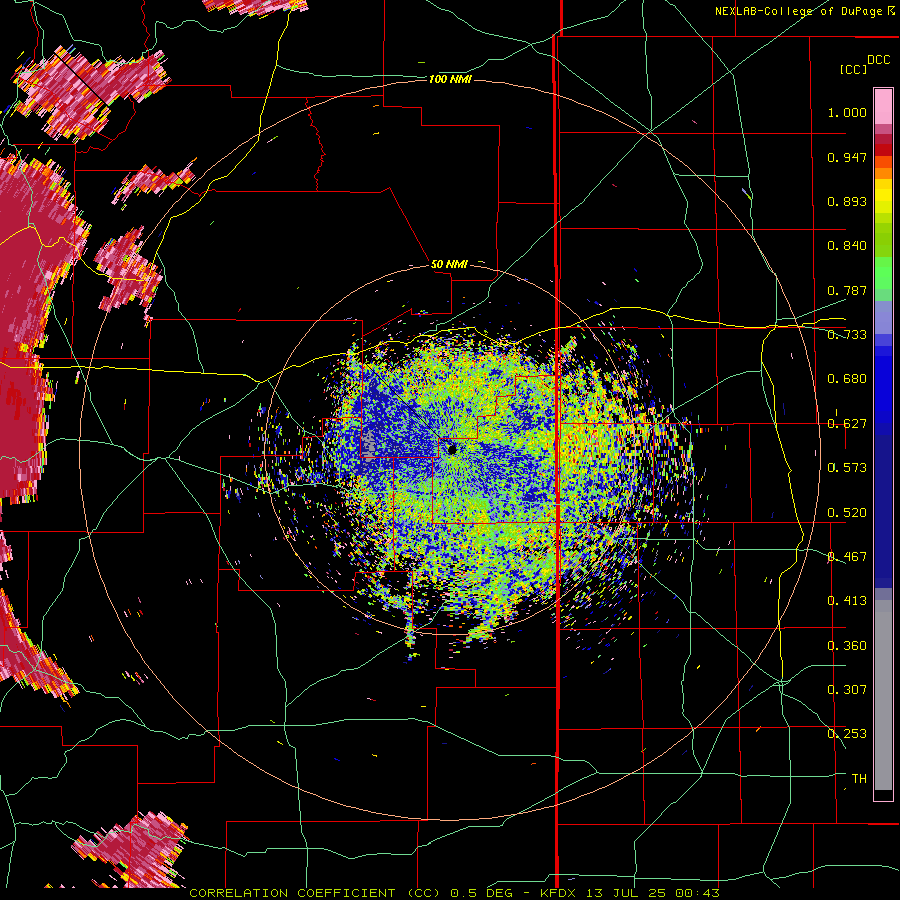Click the Correlation Coefficient KFDX caption
The height and width of the screenshot is (900, 900).
coord(454,893)
